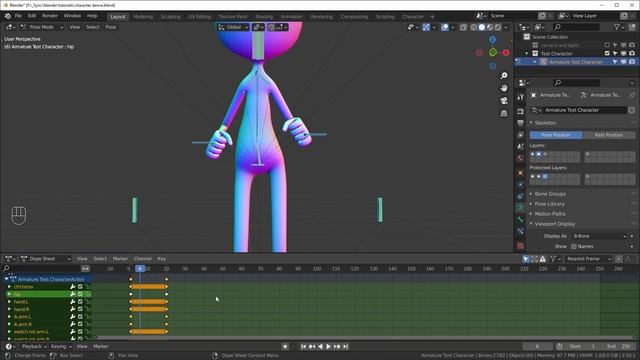Jump to the previous keyframe
Image resolution: width=640 pixels, height=360 pixels.
tap(312, 347)
